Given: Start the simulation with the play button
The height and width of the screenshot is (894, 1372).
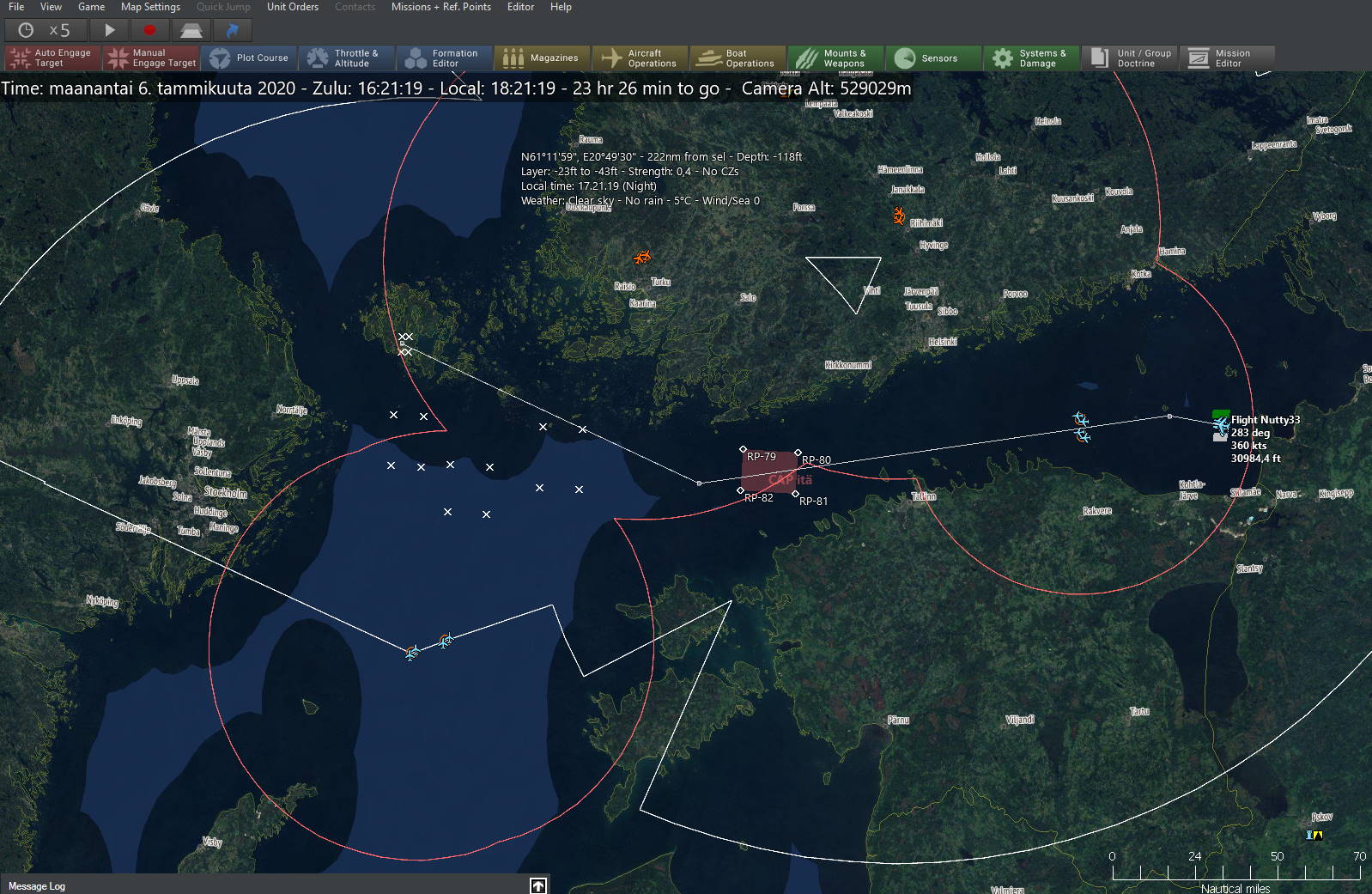Looking at the screenshot, I should 109,30.
